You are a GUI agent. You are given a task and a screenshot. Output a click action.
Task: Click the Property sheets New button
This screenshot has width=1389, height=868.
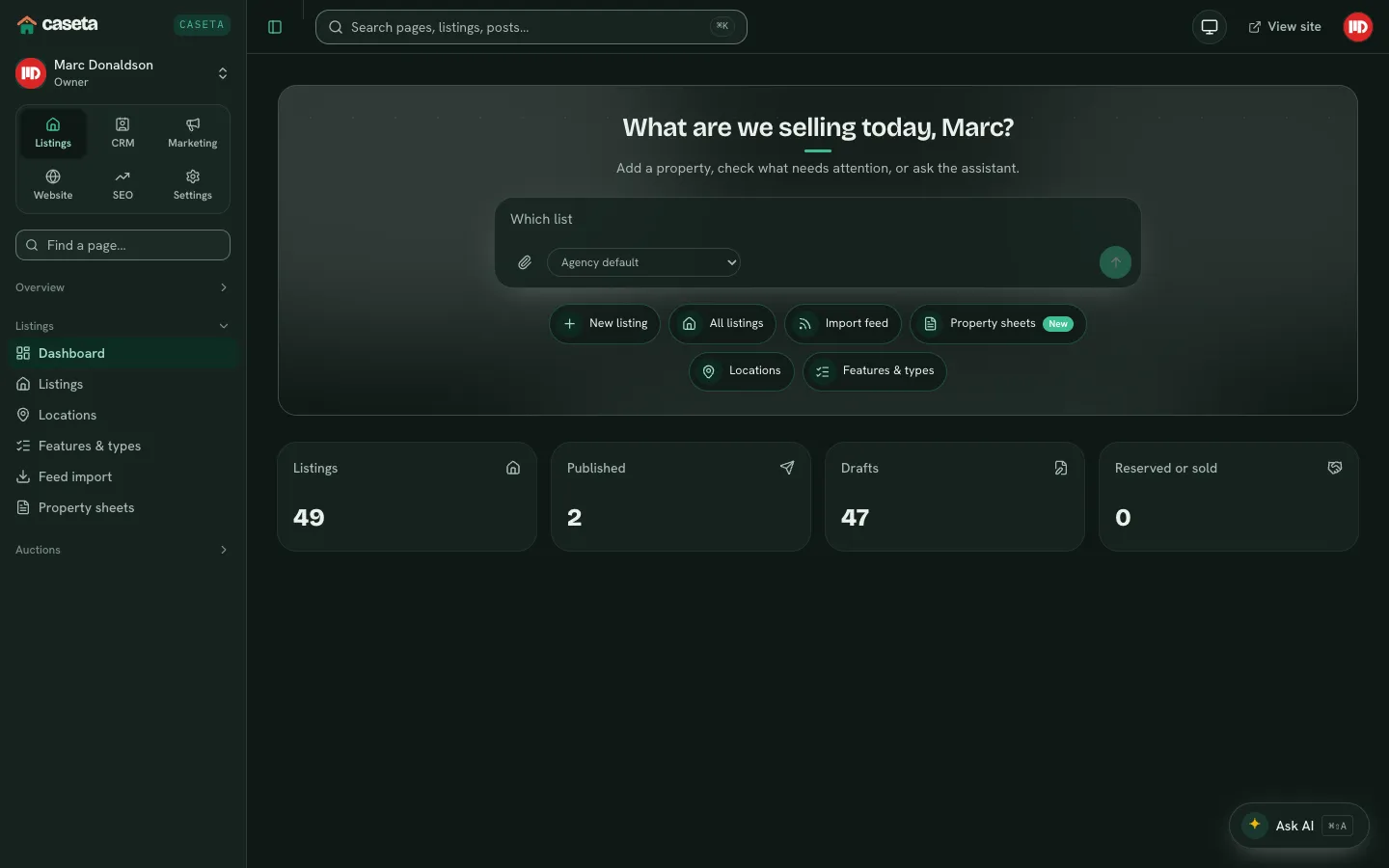coord(998,324)
